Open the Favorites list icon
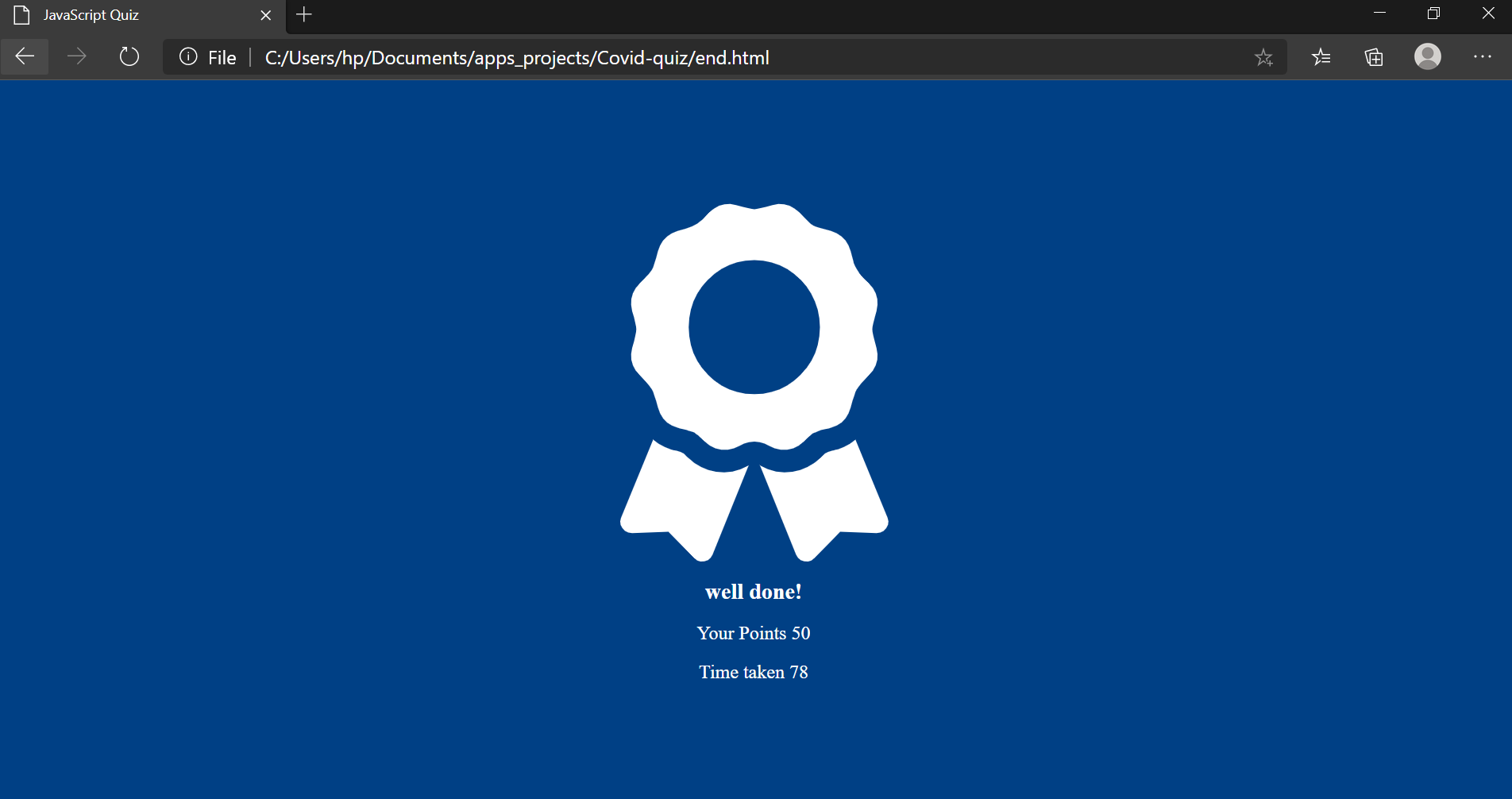Screen dimensions: 1512x799 [1321, 56]
